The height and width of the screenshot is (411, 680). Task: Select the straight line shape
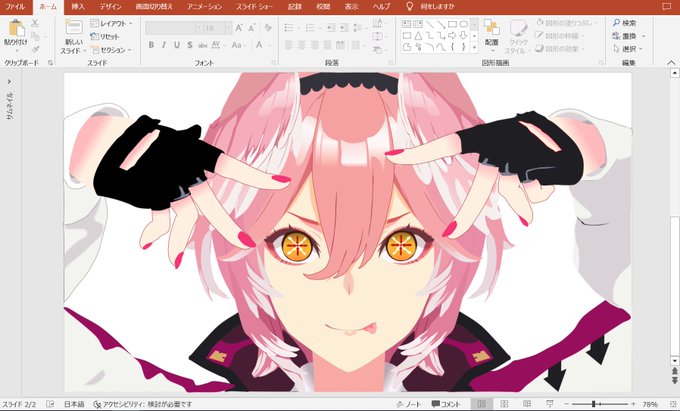tap(429, 24)
